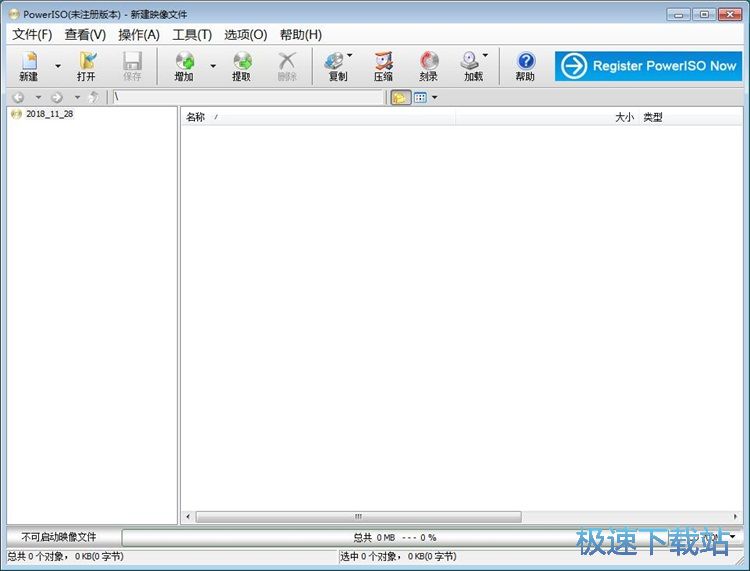Open the 查看(V) menu
Screen dimensions: 750x571
click(x=85, y=34)
